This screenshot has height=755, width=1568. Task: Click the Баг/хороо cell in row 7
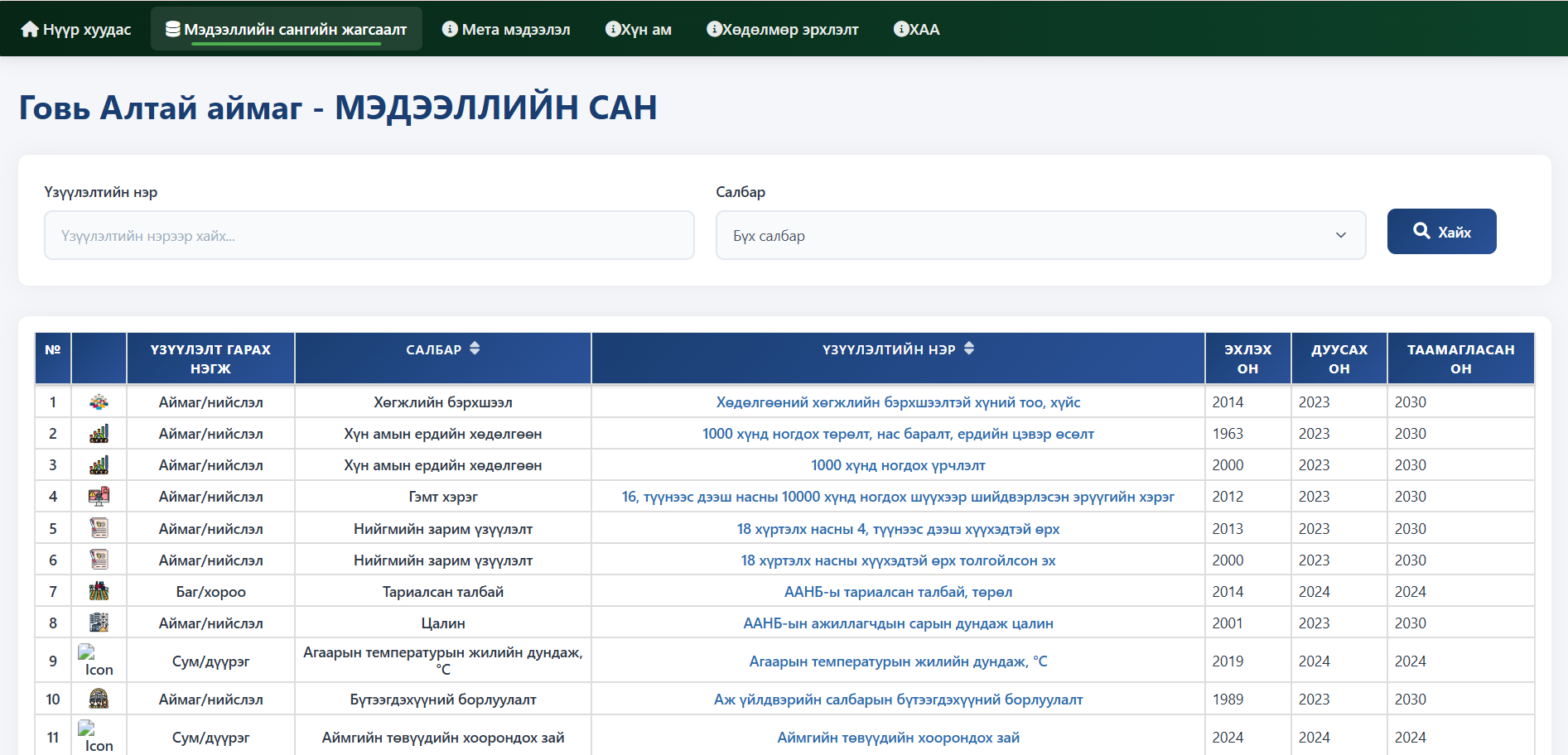point(210,592)
